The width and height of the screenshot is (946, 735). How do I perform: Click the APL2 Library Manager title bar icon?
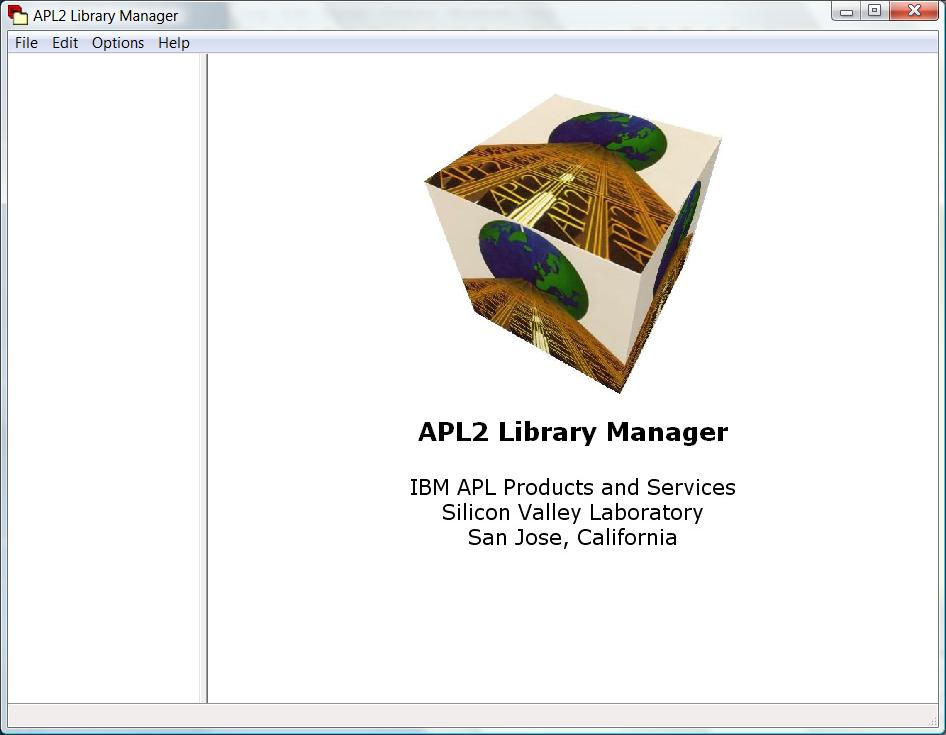pos(17,14)
